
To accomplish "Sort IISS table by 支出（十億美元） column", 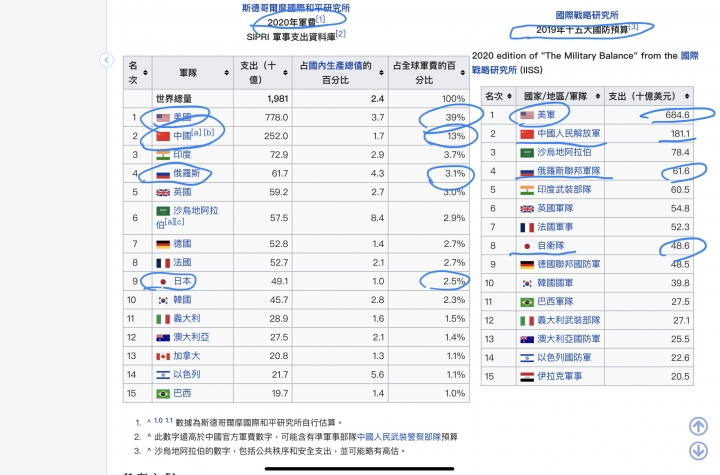I will (x=686, y=96).
